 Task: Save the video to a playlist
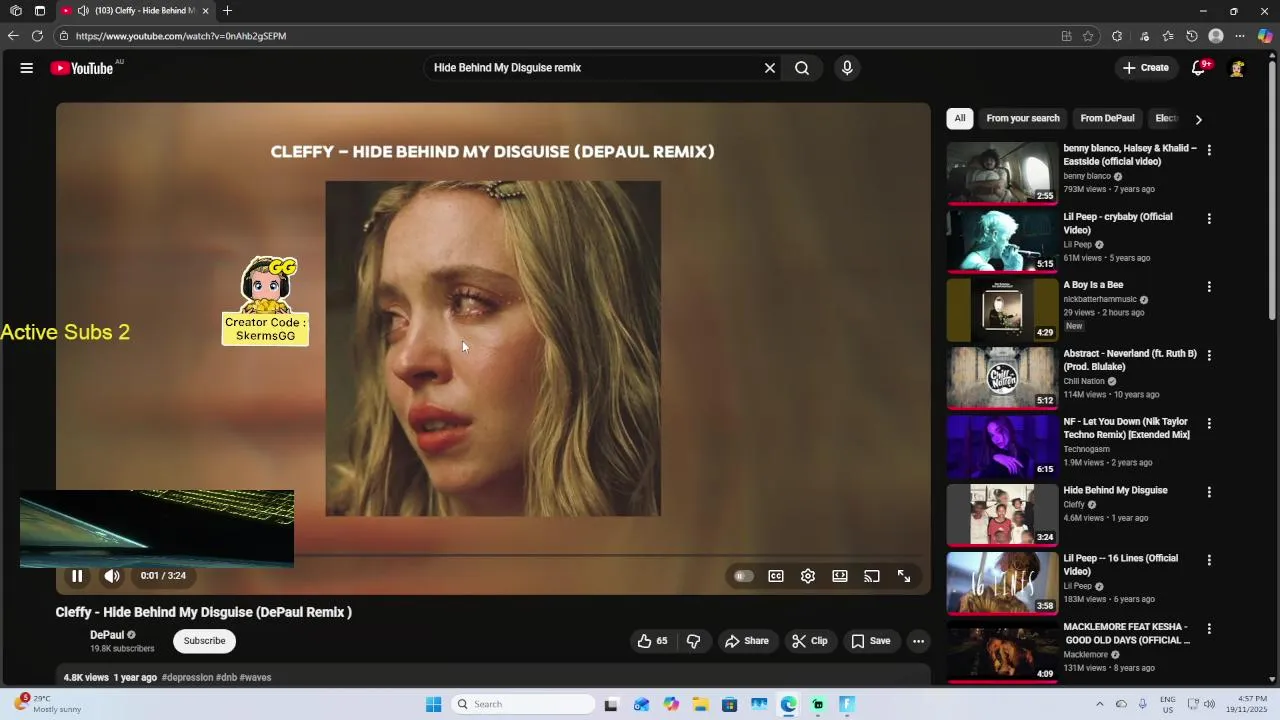click(x=870, y=641)
